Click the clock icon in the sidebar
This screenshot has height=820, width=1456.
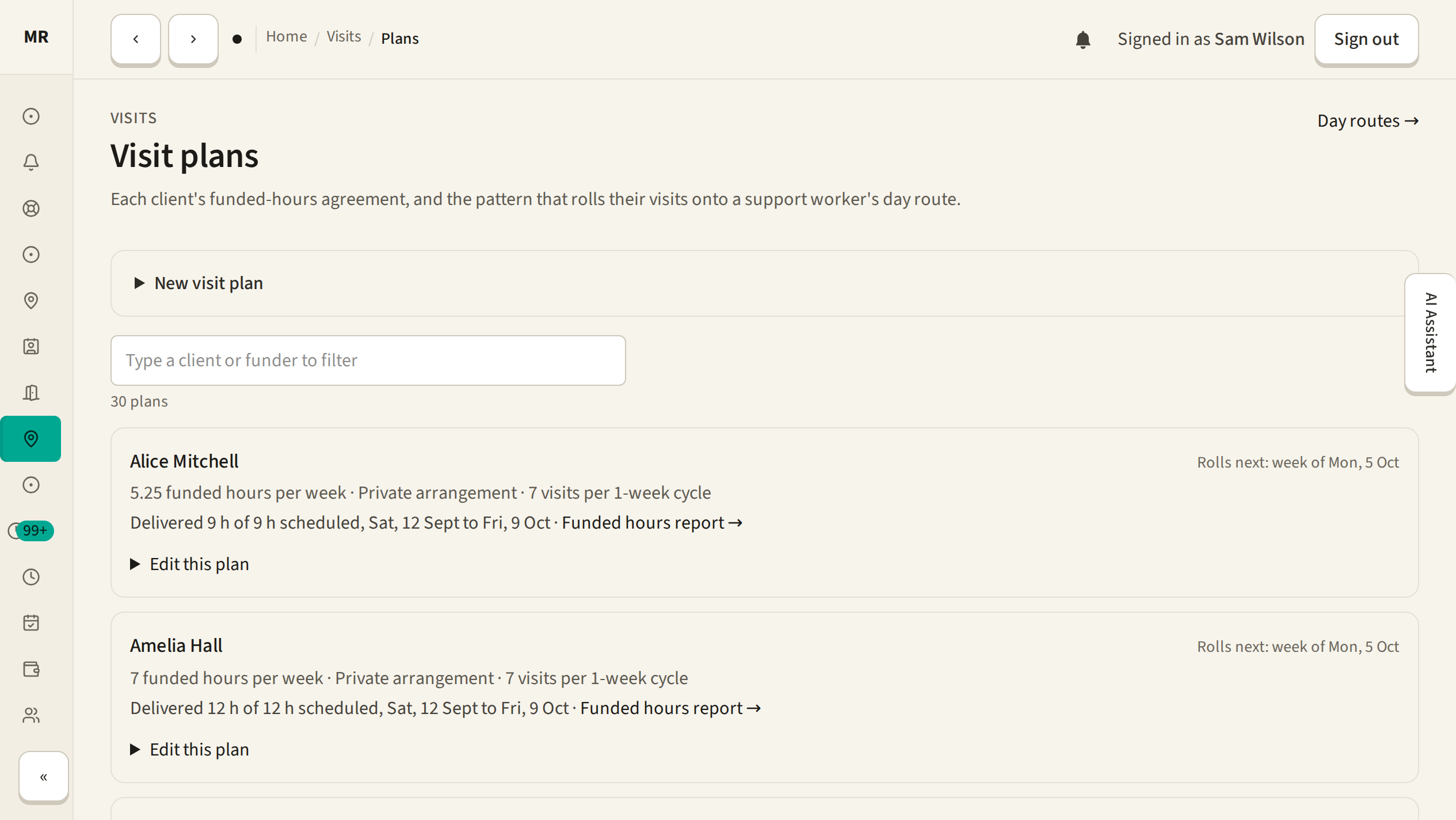click(31, 577)
